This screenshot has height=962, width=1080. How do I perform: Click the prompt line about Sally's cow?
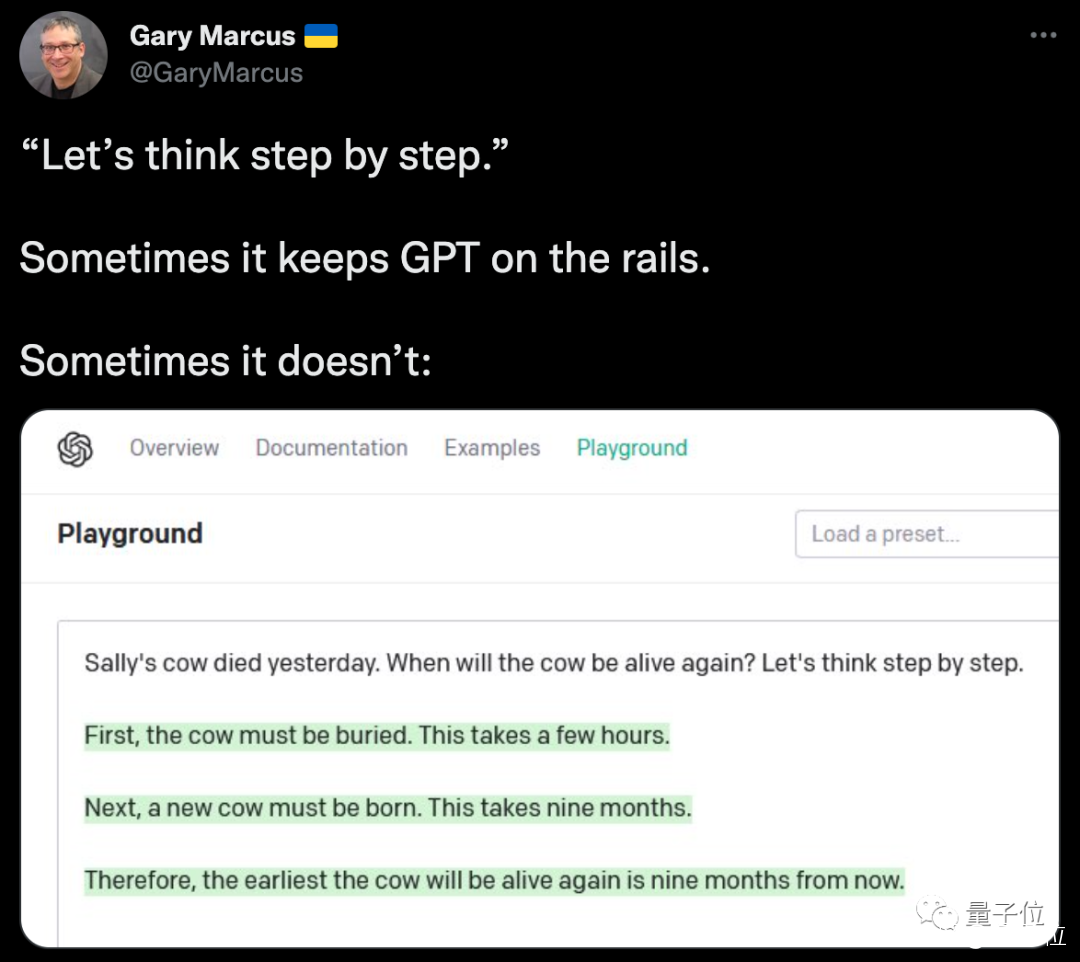click(553, 663)
